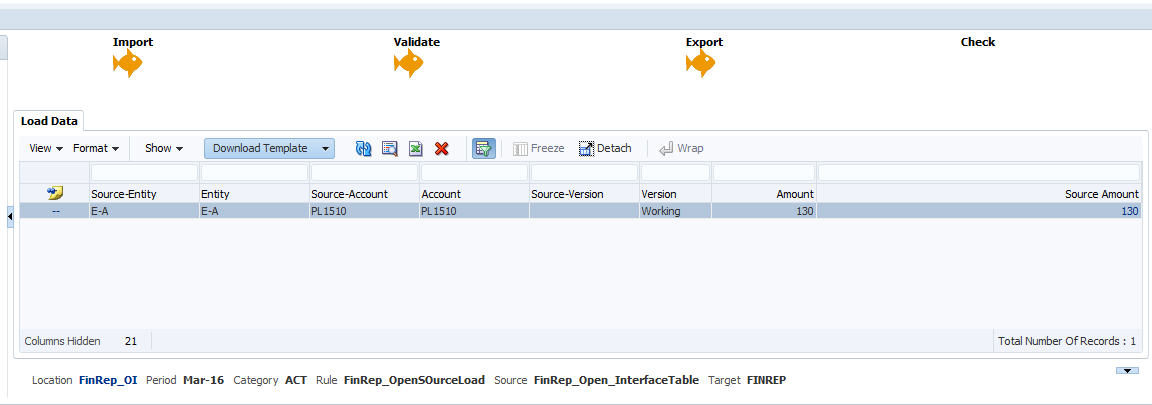Collapse the left panel splitter arrow
Image resolution: width=1152 pixels, height=405 pixels.
point(10,216)
